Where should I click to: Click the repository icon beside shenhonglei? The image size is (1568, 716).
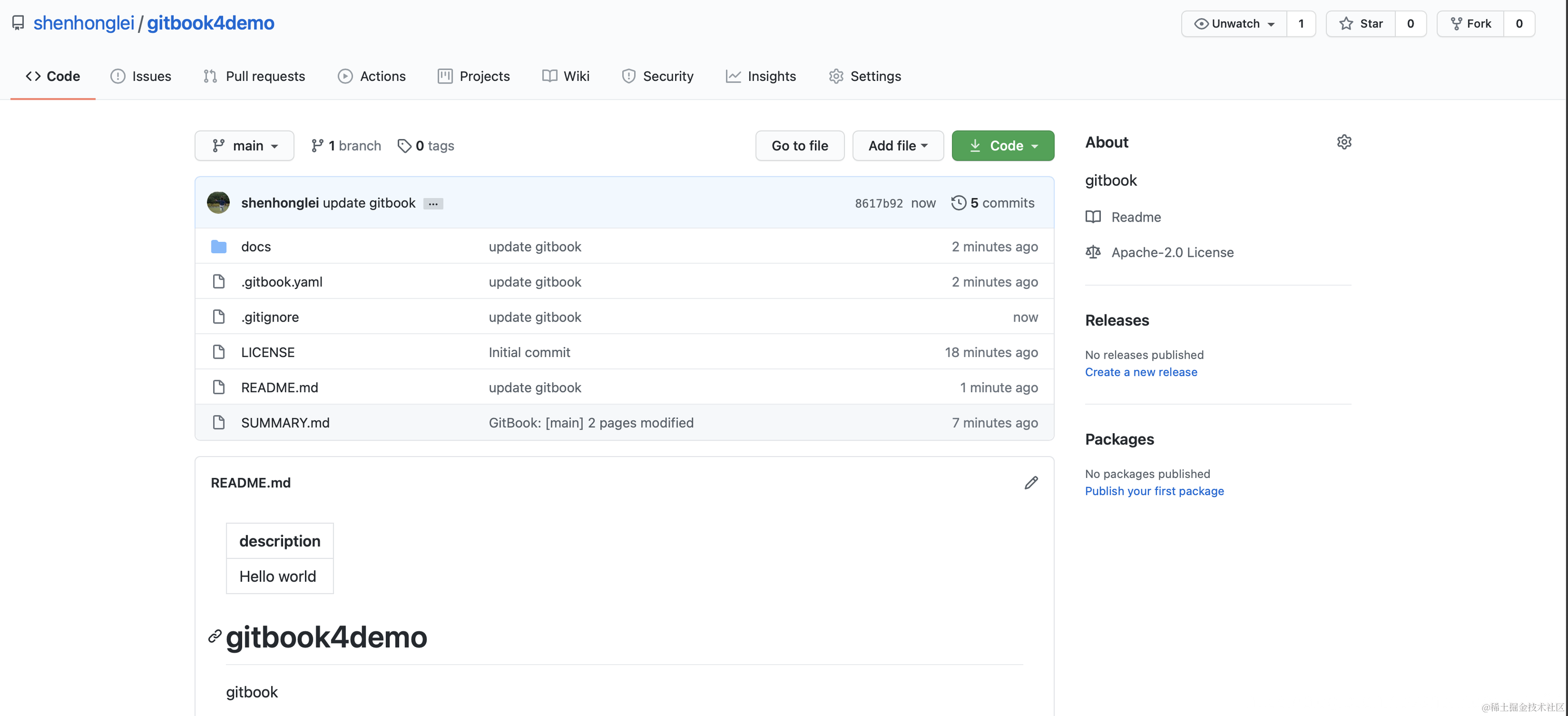coord(18,23)
